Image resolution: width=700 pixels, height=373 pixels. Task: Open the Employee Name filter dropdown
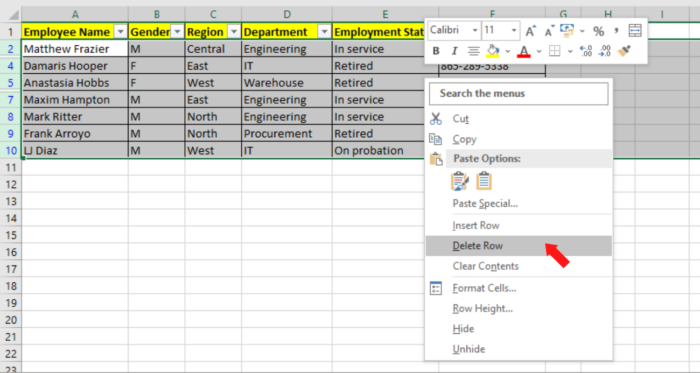coord(120,32)
